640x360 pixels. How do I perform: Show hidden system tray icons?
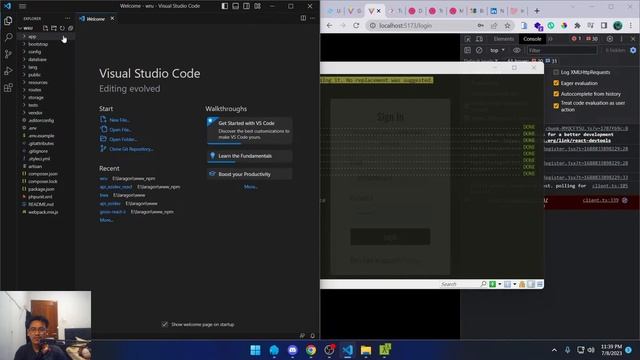pyautogui.click(x=554, y=350)
